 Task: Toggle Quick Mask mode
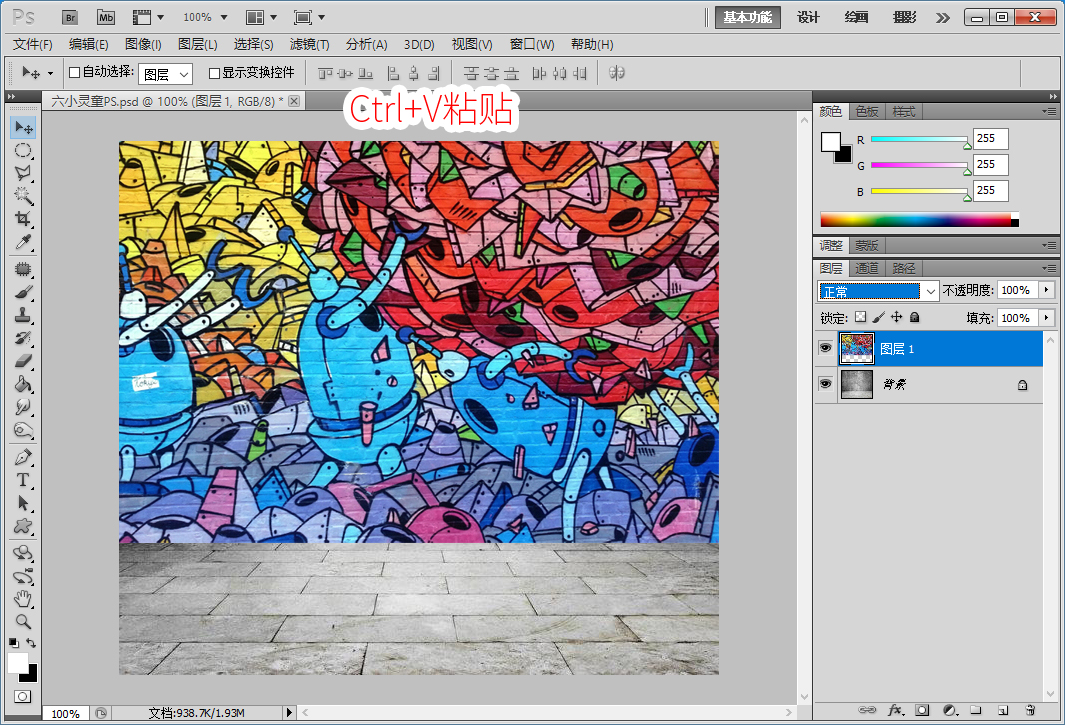coord(22,696)
